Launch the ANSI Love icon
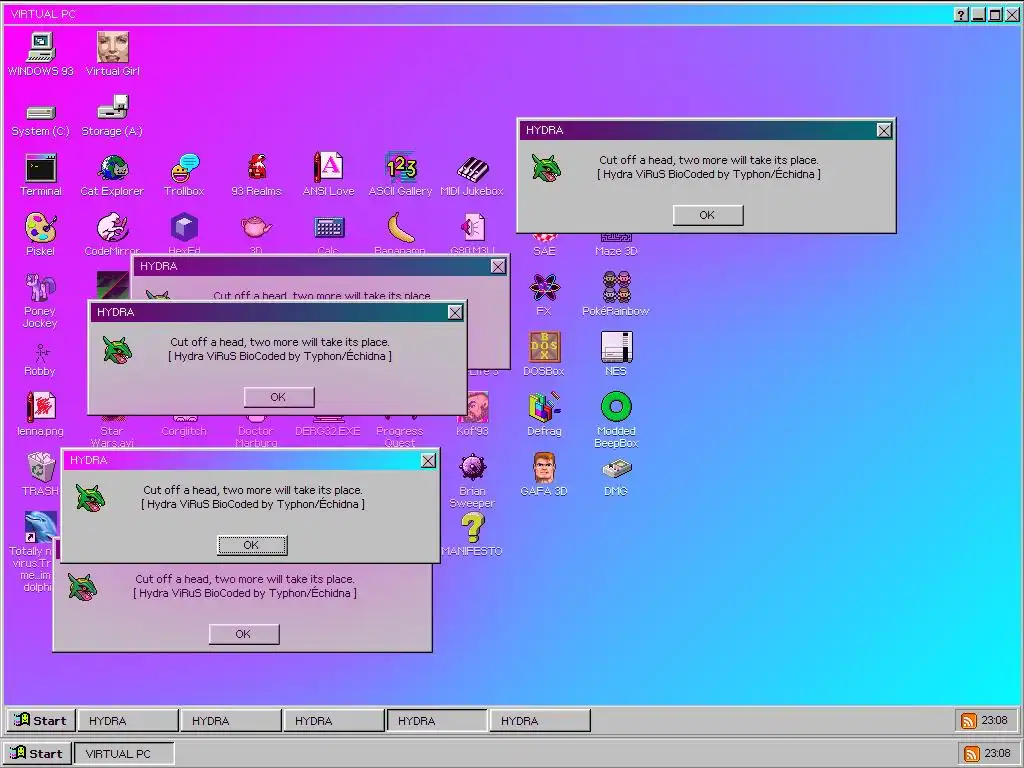Screen dimensions: 1024x768 pos(328,167)
